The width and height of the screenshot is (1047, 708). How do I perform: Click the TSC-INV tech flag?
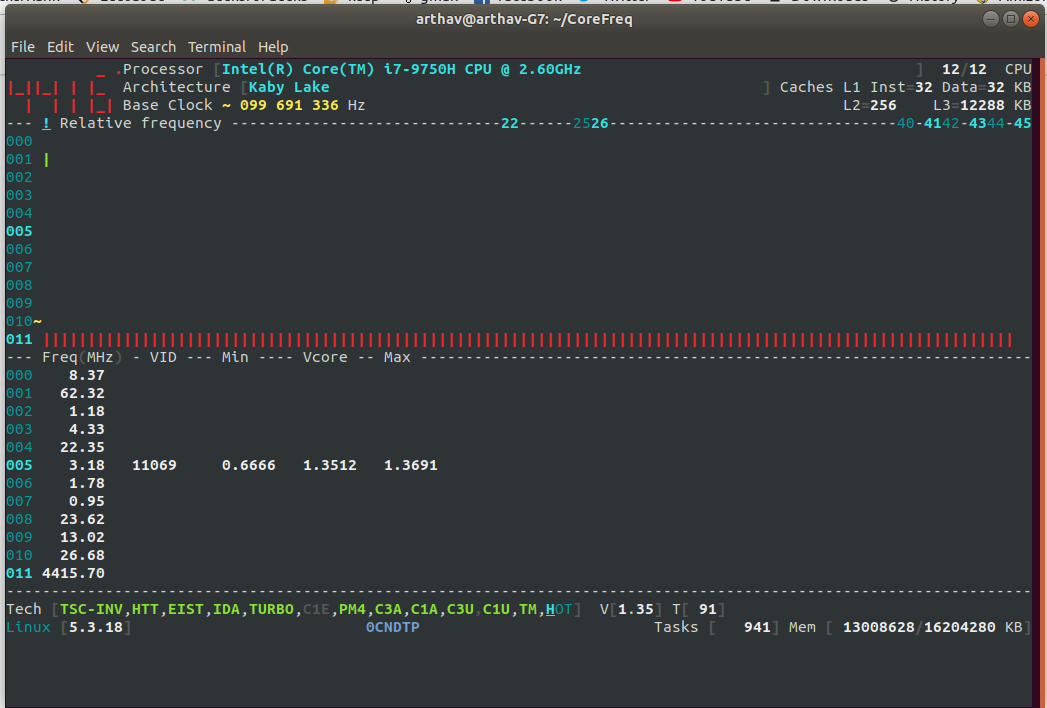point(91,609)
